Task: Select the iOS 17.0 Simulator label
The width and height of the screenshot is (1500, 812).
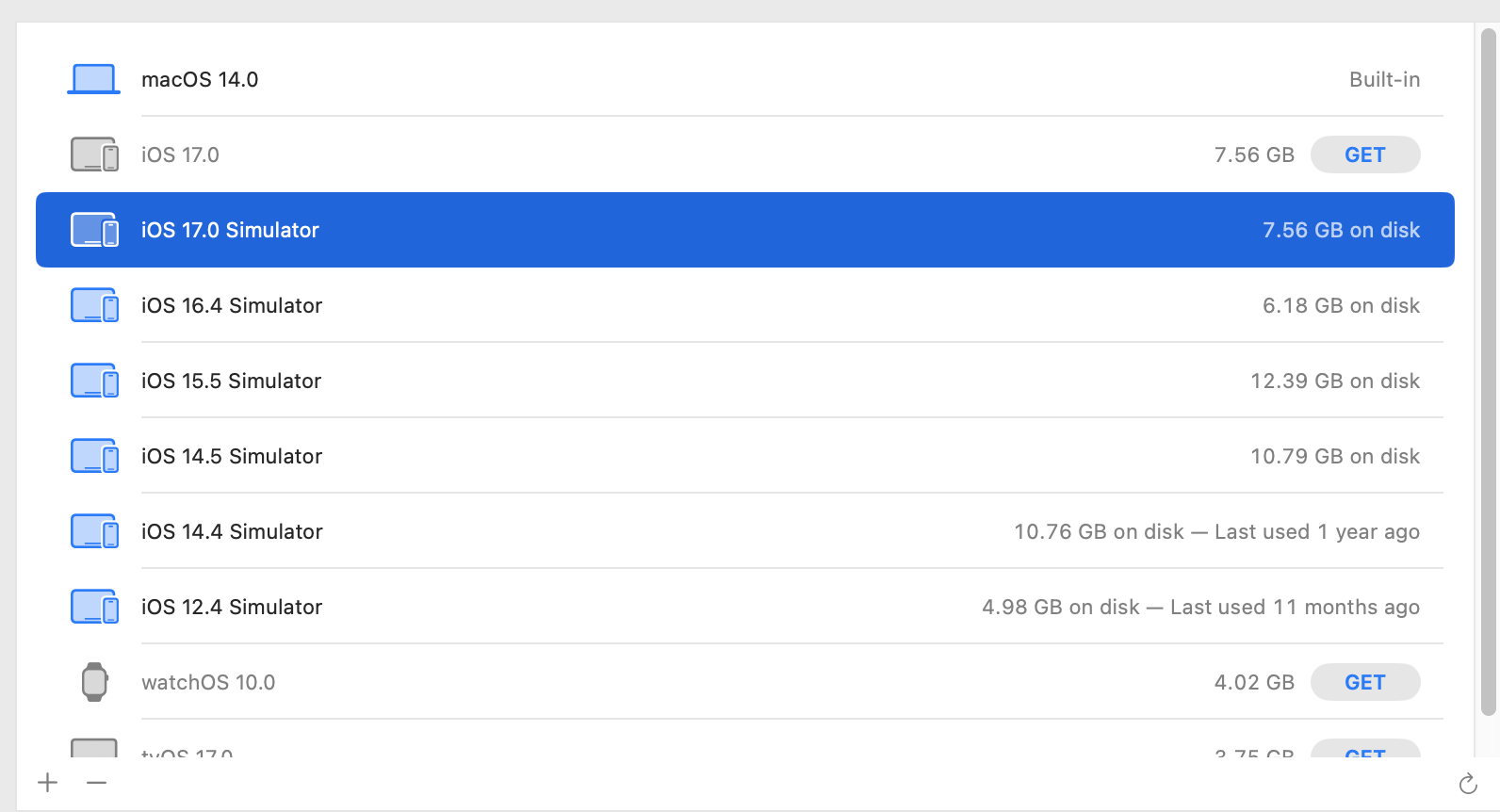Action: pos(230,230)
